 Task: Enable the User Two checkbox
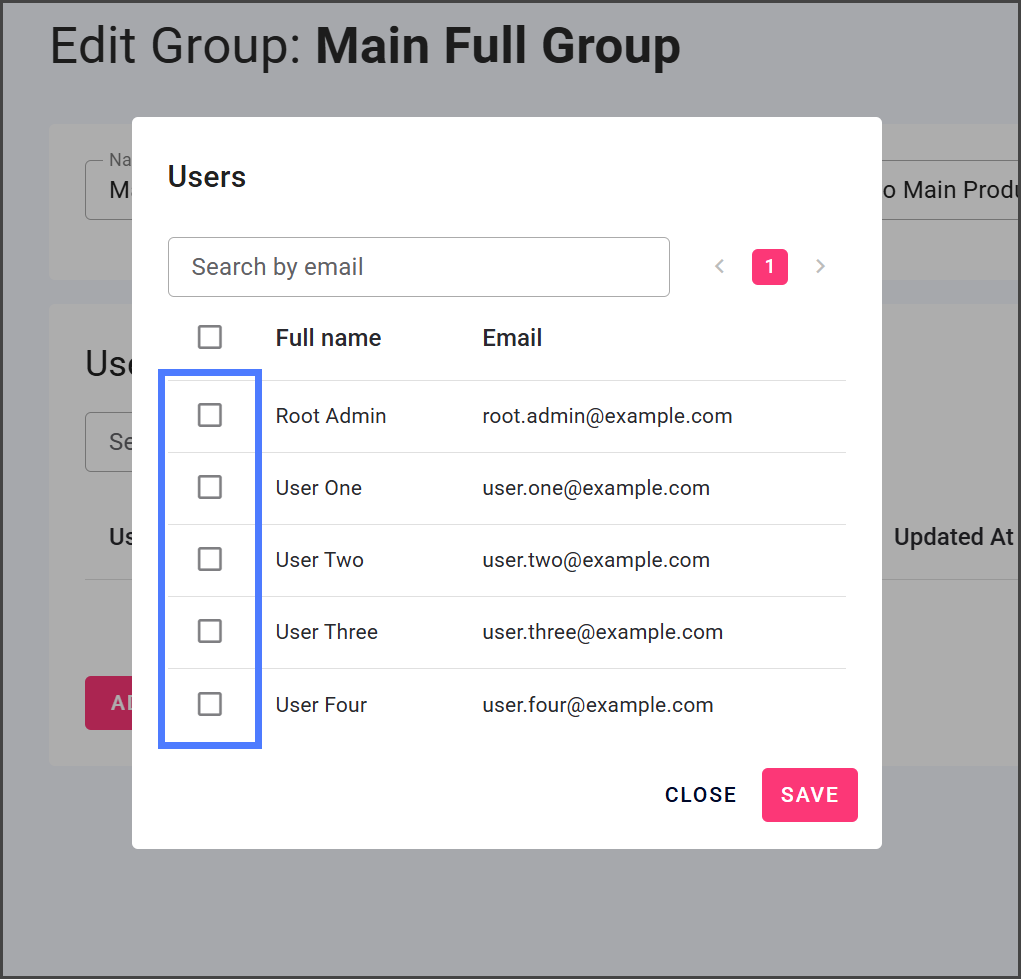point(210,559)
